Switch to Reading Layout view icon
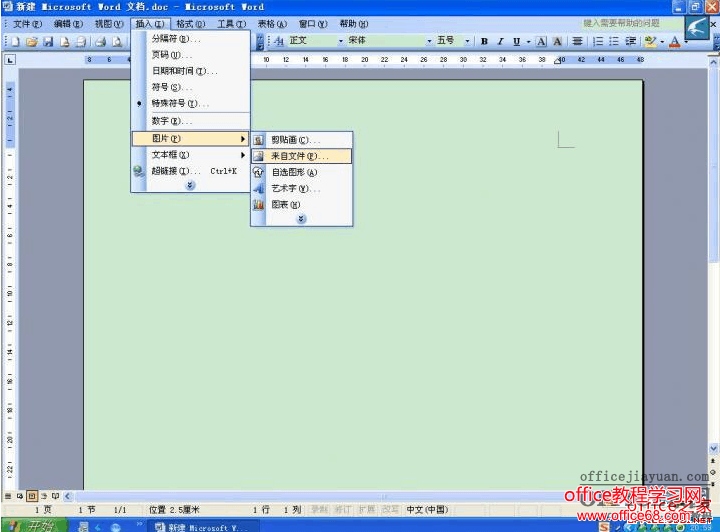 coord(56,496)
